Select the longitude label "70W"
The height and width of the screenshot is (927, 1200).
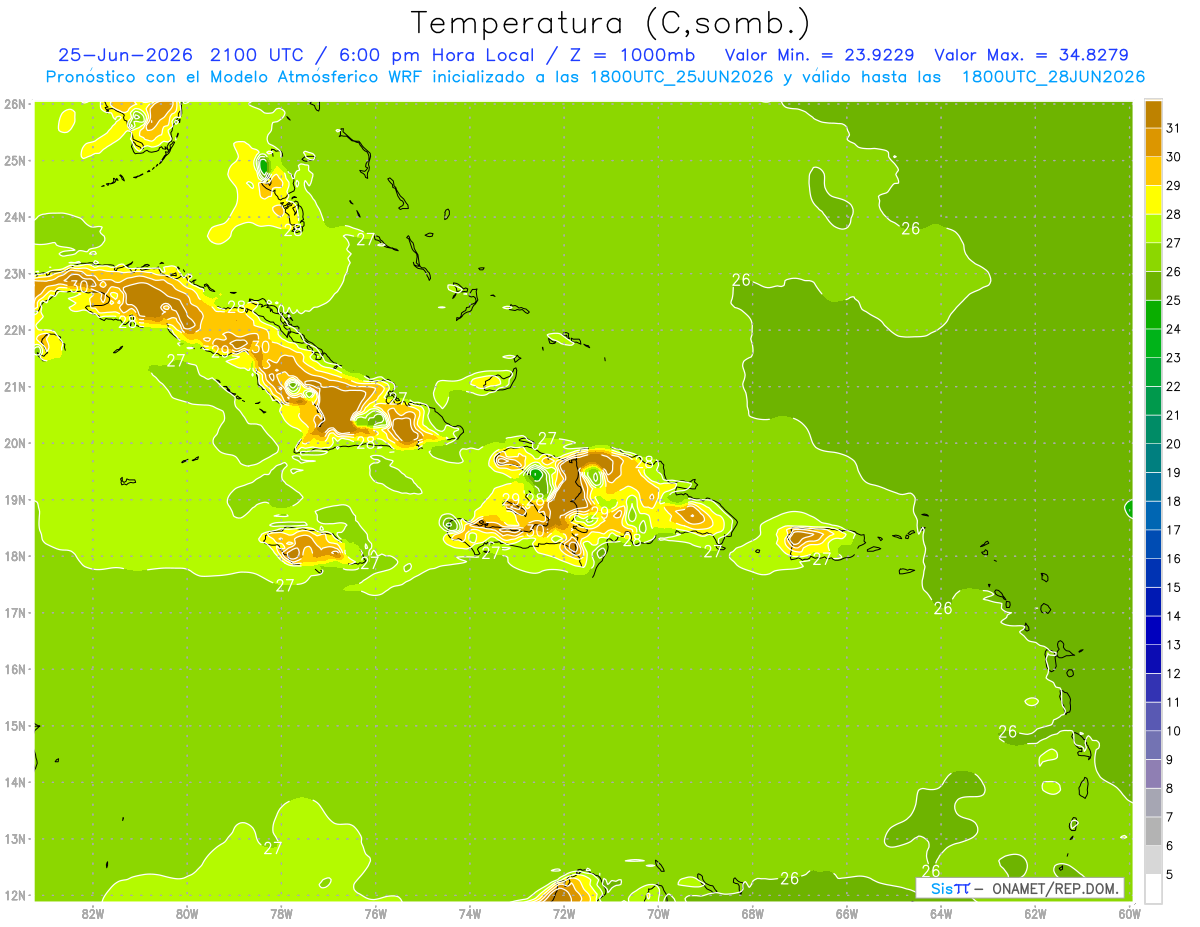point(658,913)
